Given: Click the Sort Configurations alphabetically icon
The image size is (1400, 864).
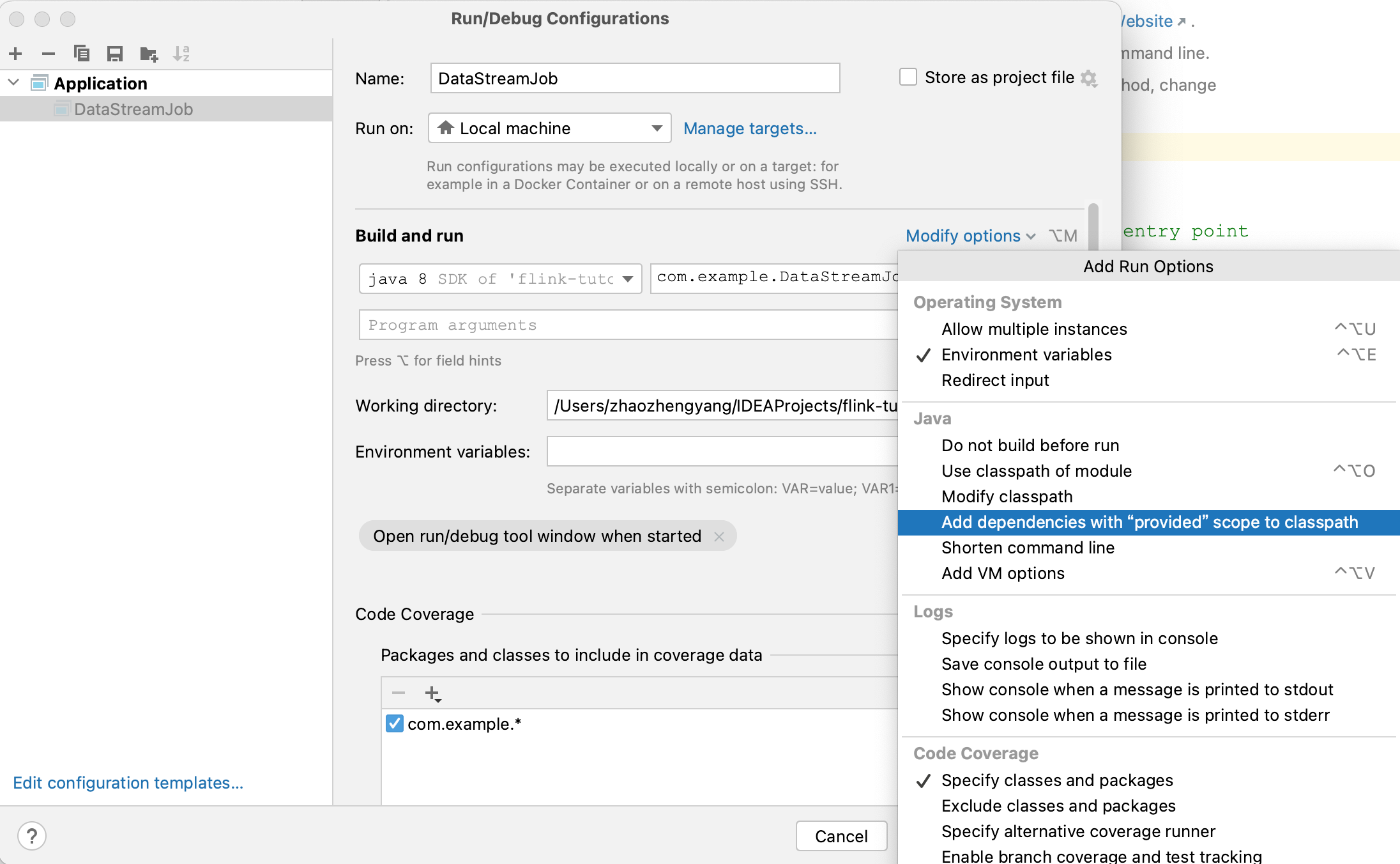Looking at the screenshot, I should 181,54.
